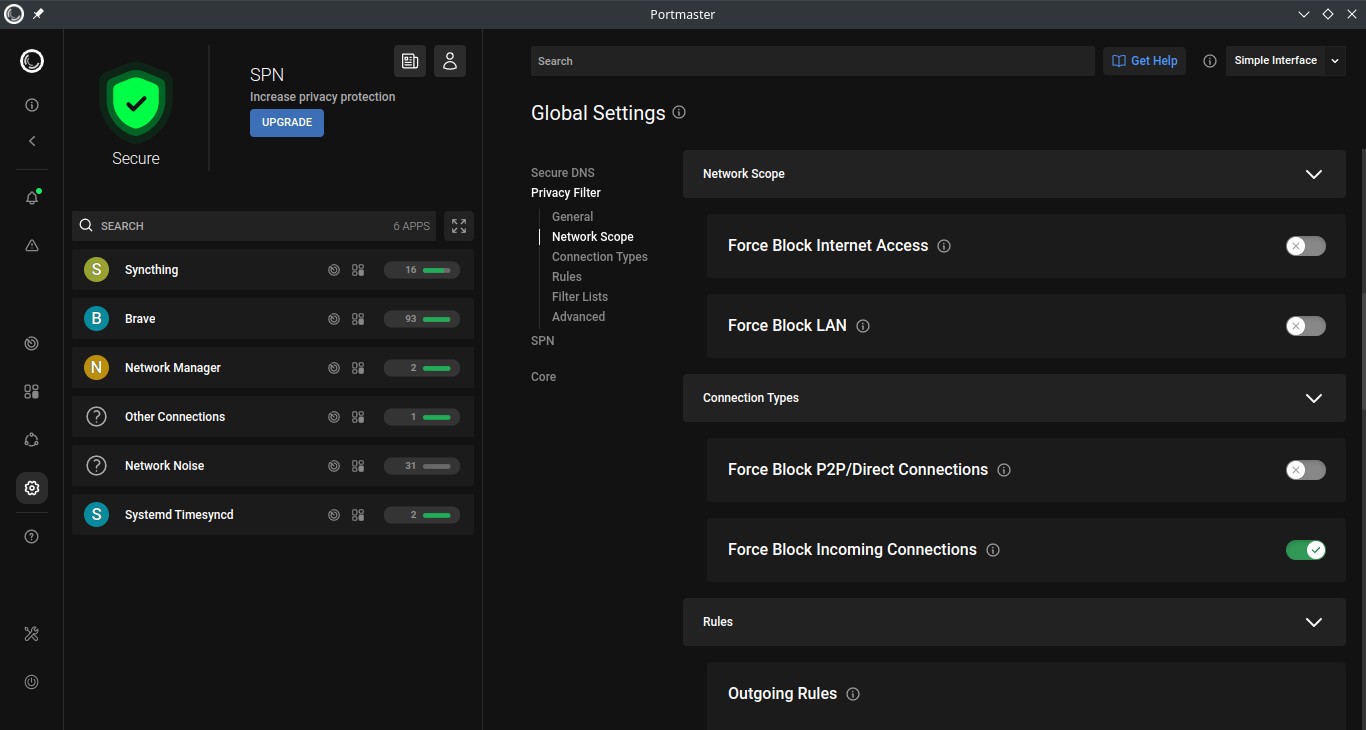Screen dimensions: 1366x730
Task: Open notifications bell in the sidebar
Action: [x=32, y=197]
